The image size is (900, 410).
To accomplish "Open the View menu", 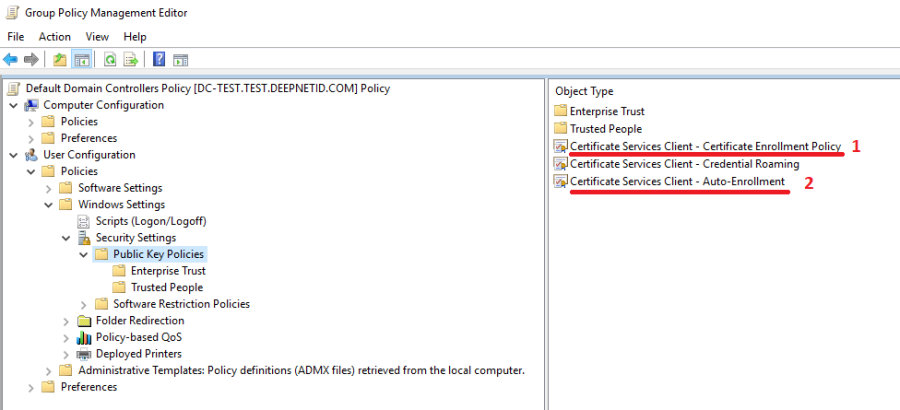I will pyautogui.click(x=97, y=36).
